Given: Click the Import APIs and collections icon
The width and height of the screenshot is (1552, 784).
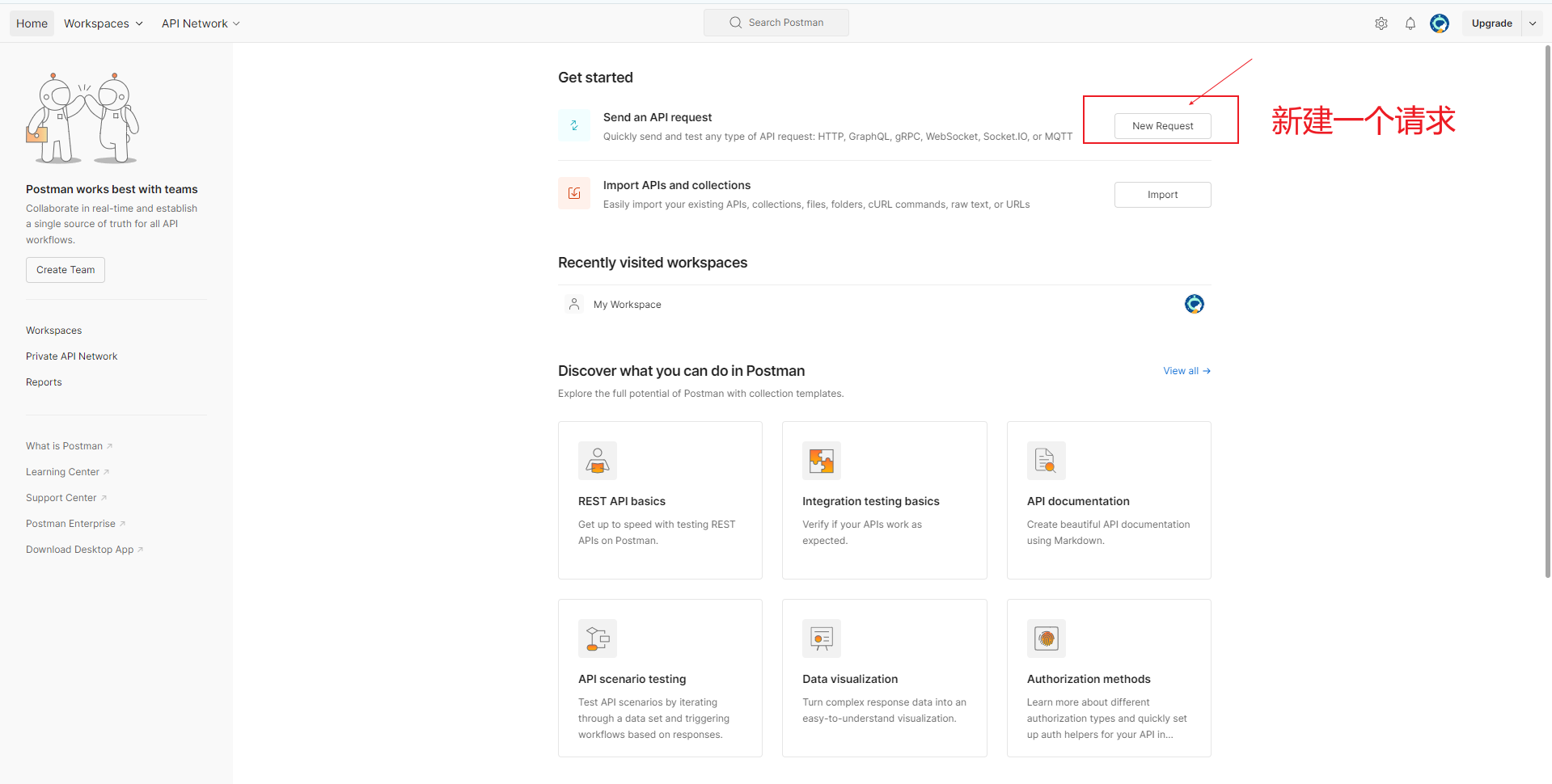Looking at the screenshot, I should [574, 193].
